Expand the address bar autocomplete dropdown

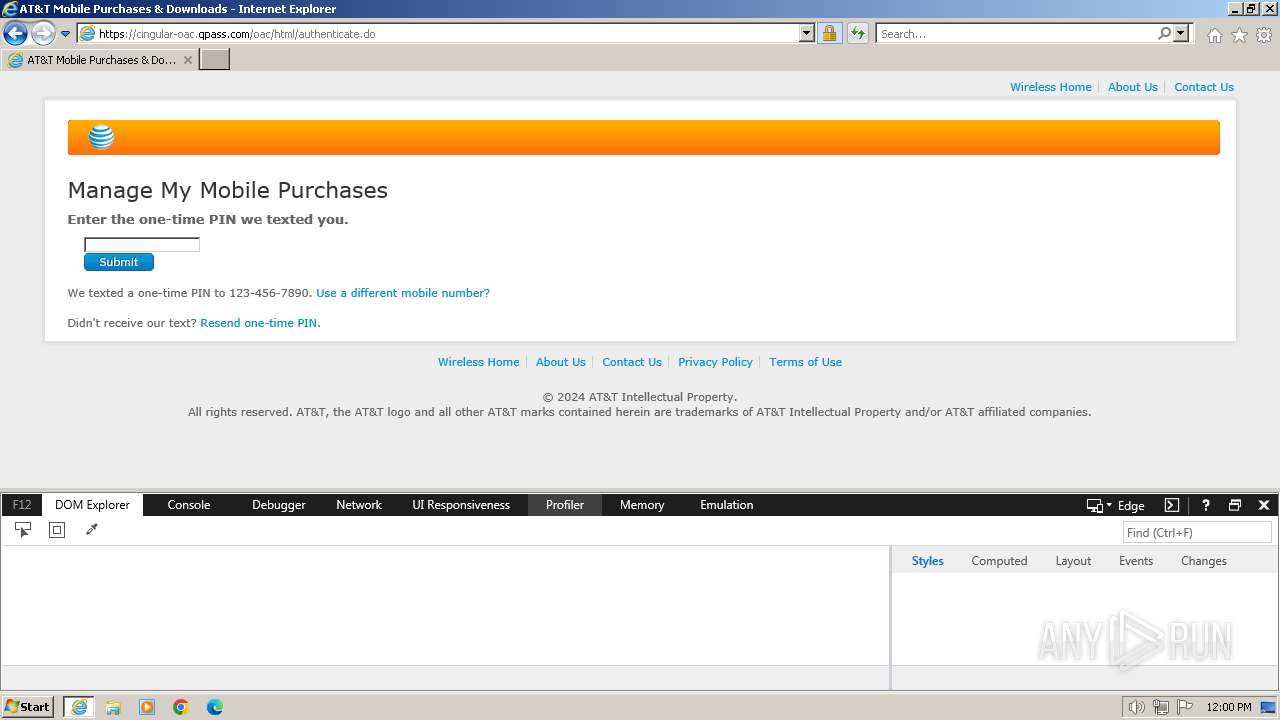(807, 33)
